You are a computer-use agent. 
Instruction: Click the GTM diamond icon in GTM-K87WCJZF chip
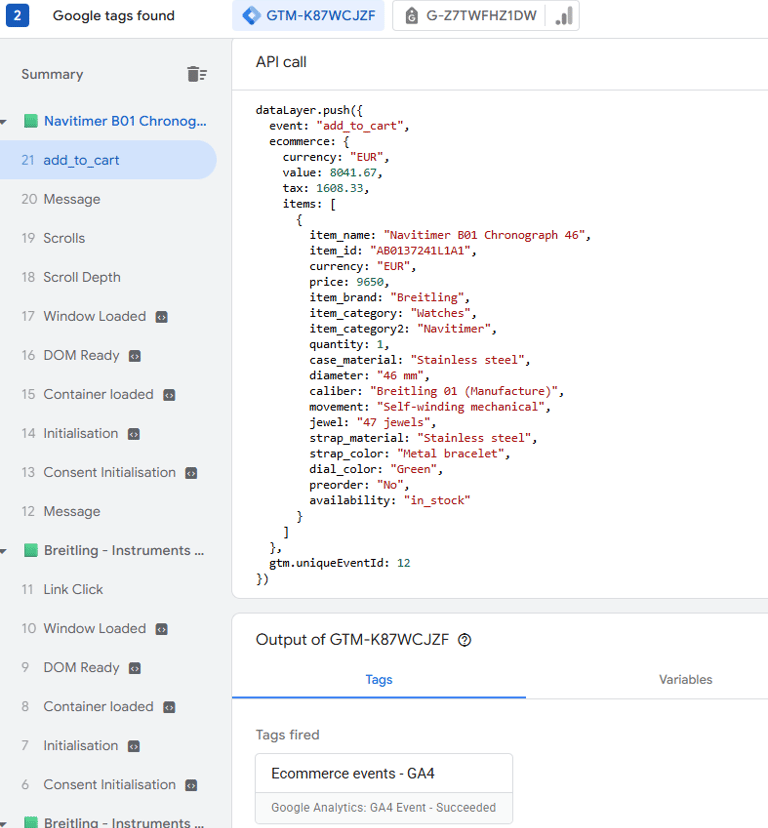point(250,16)
